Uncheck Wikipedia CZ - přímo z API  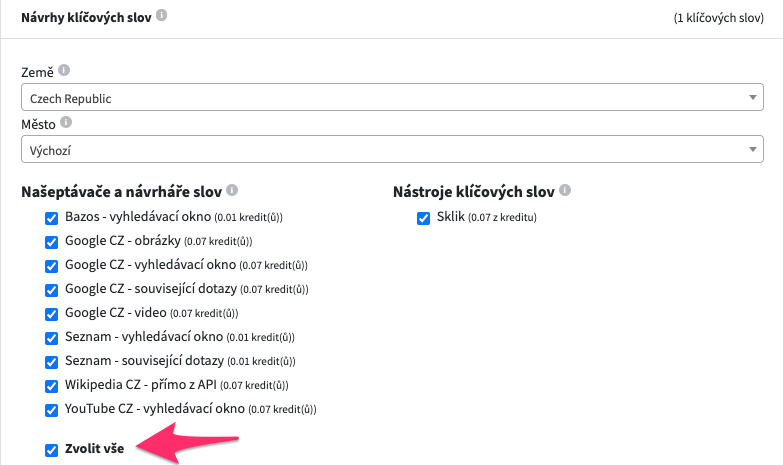pos(51,386)
